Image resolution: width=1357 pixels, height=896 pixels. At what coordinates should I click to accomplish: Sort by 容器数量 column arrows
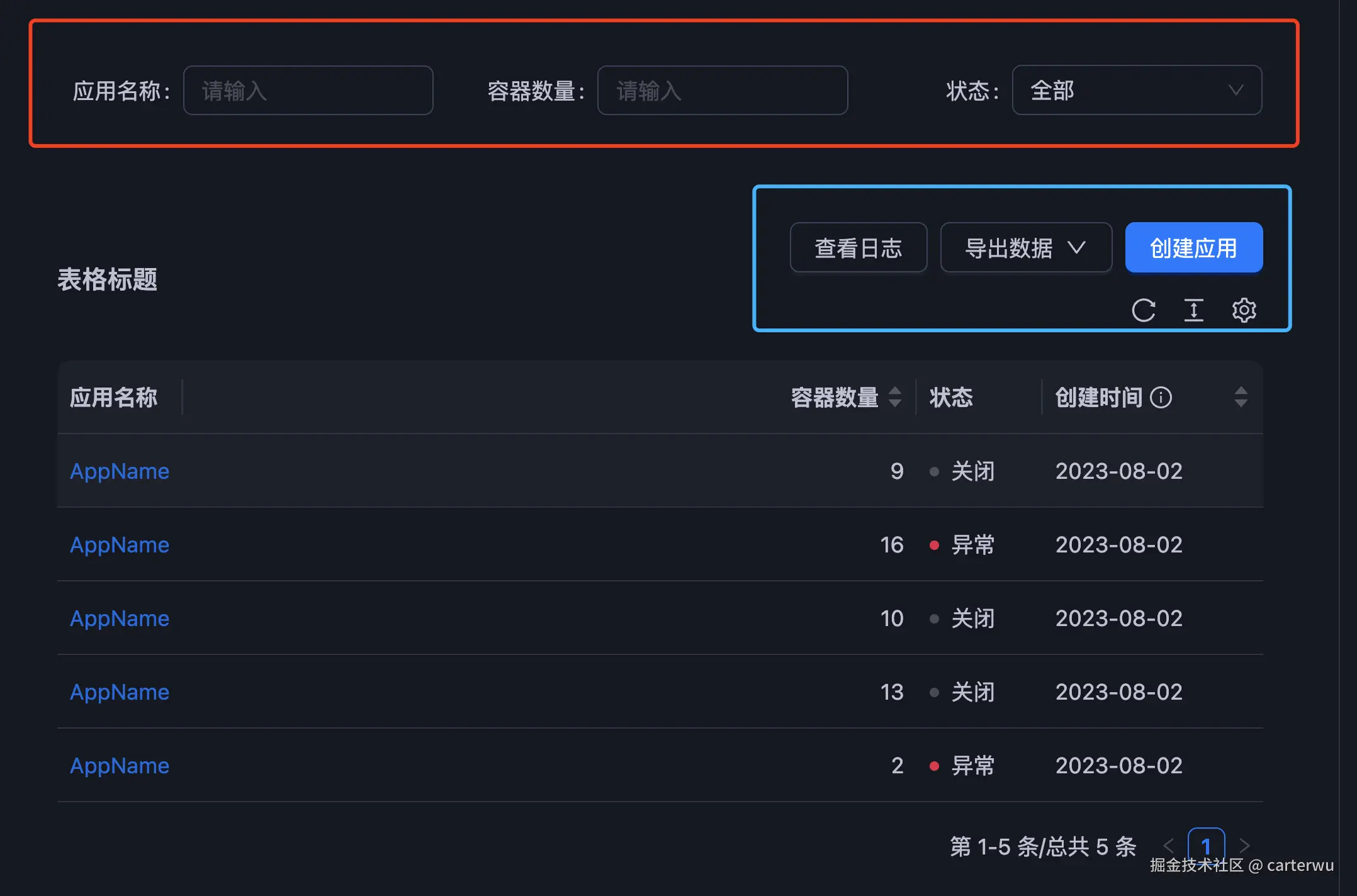pos(894,398)
